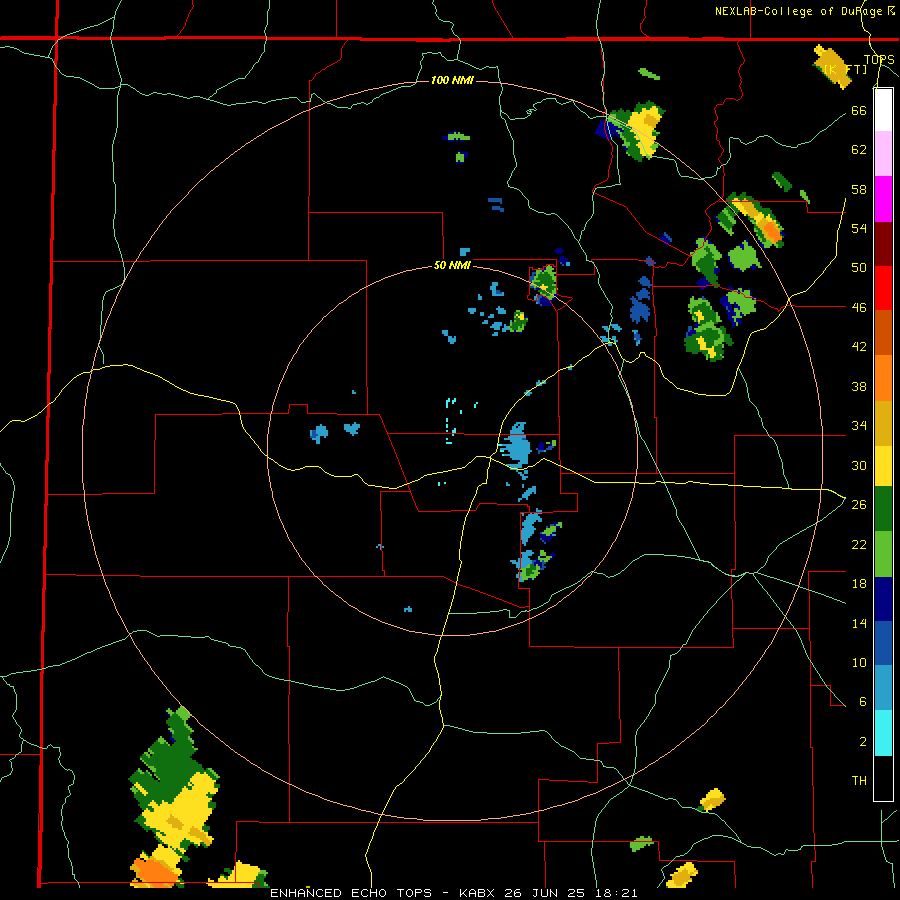The width and height of the screenshot is (900, 900).
Task: Click the 46 legend value
Action: (859, 308)
